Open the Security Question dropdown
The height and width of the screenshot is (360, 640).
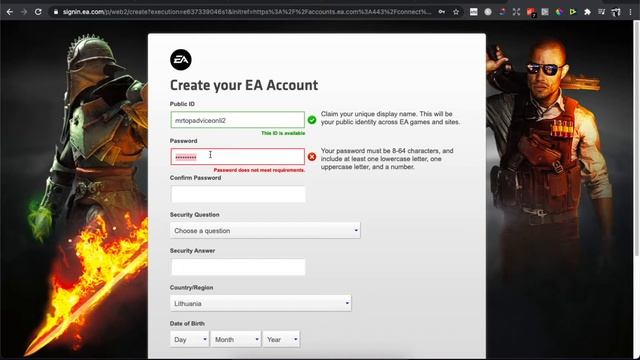tap(265, 231)
